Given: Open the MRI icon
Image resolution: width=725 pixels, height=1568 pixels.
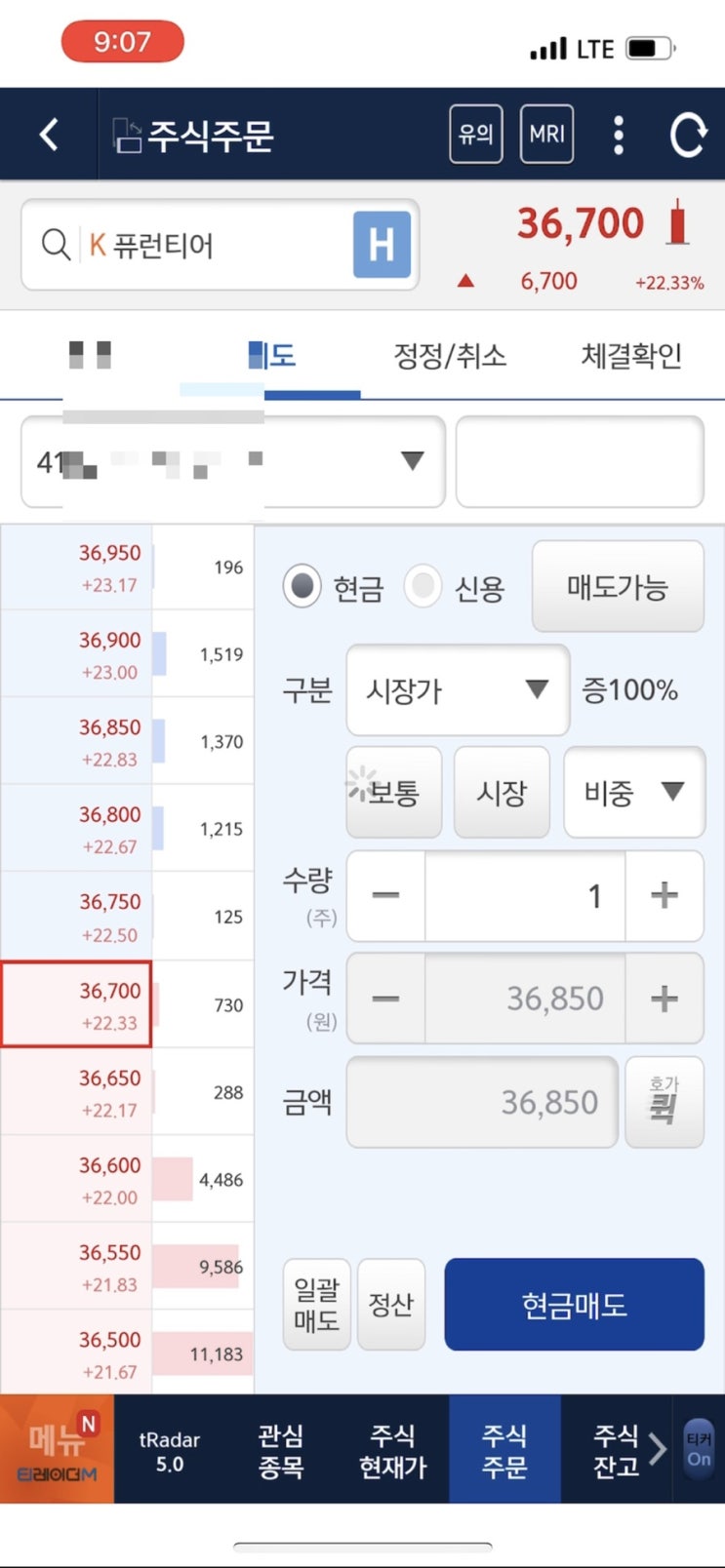Looking at the screenshot, I should [x=546, y=135].
